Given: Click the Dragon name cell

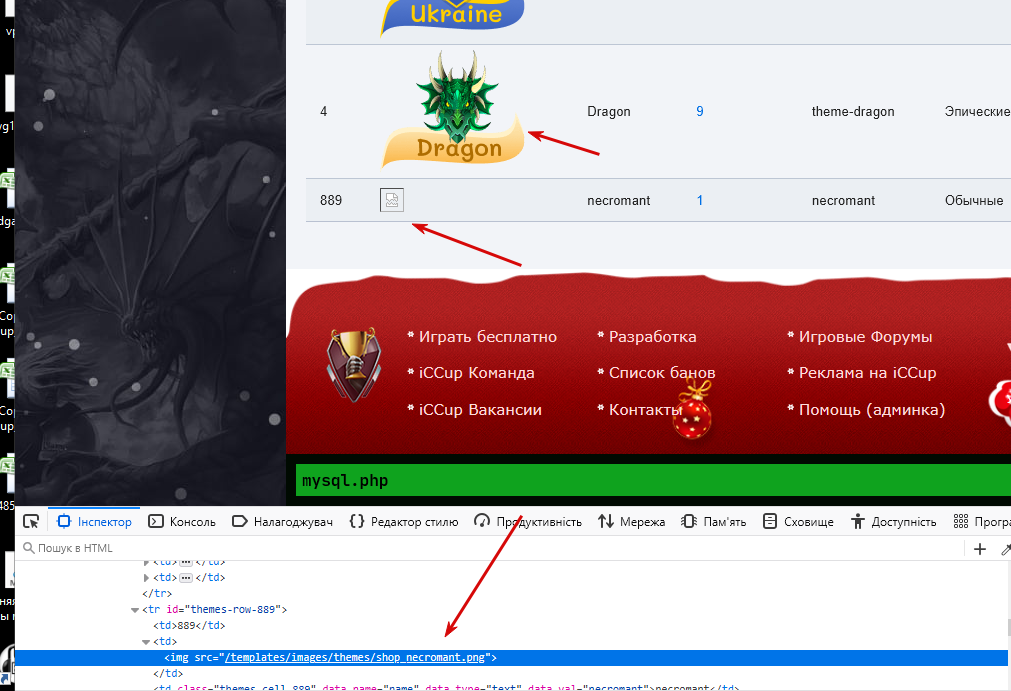Looking at the screenshot, I should pyautogui.click(x=609, y=112).
